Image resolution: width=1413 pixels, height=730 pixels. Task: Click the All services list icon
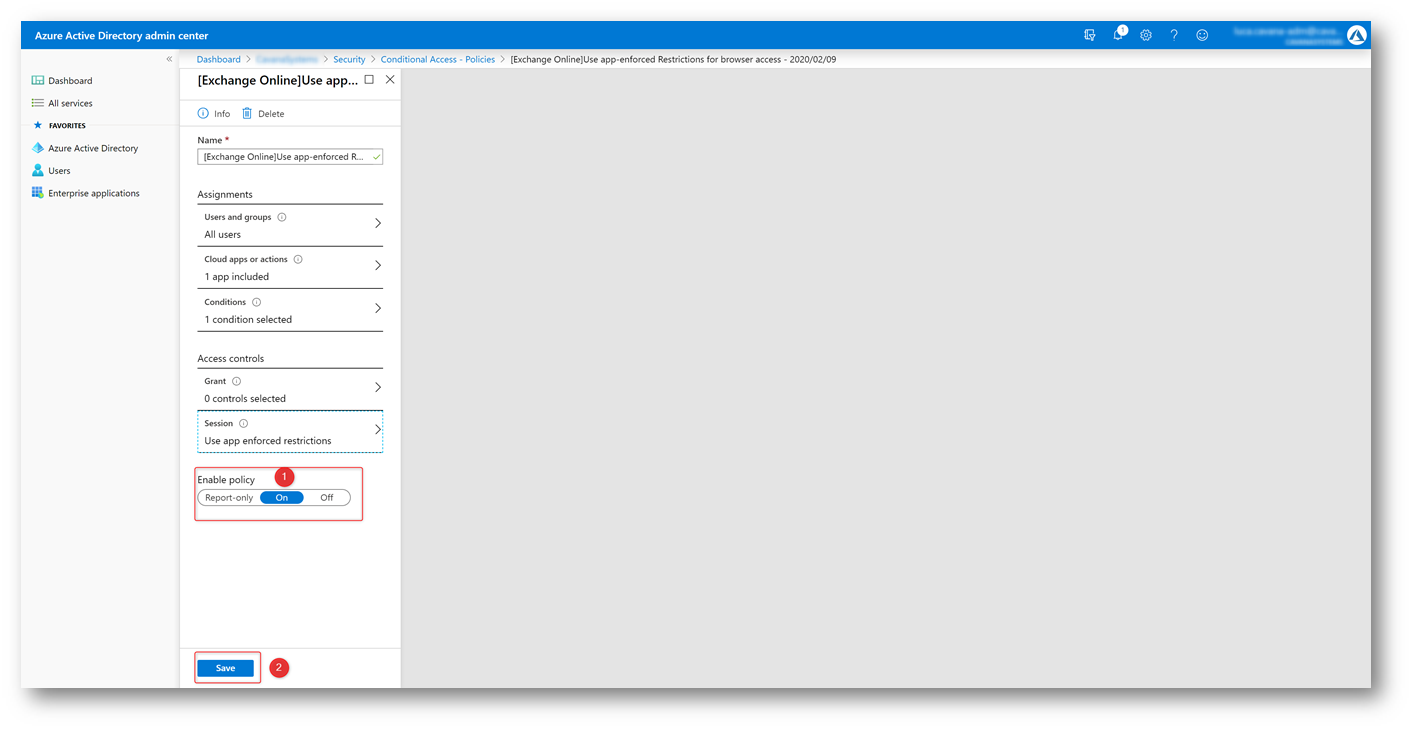point(38,103)
